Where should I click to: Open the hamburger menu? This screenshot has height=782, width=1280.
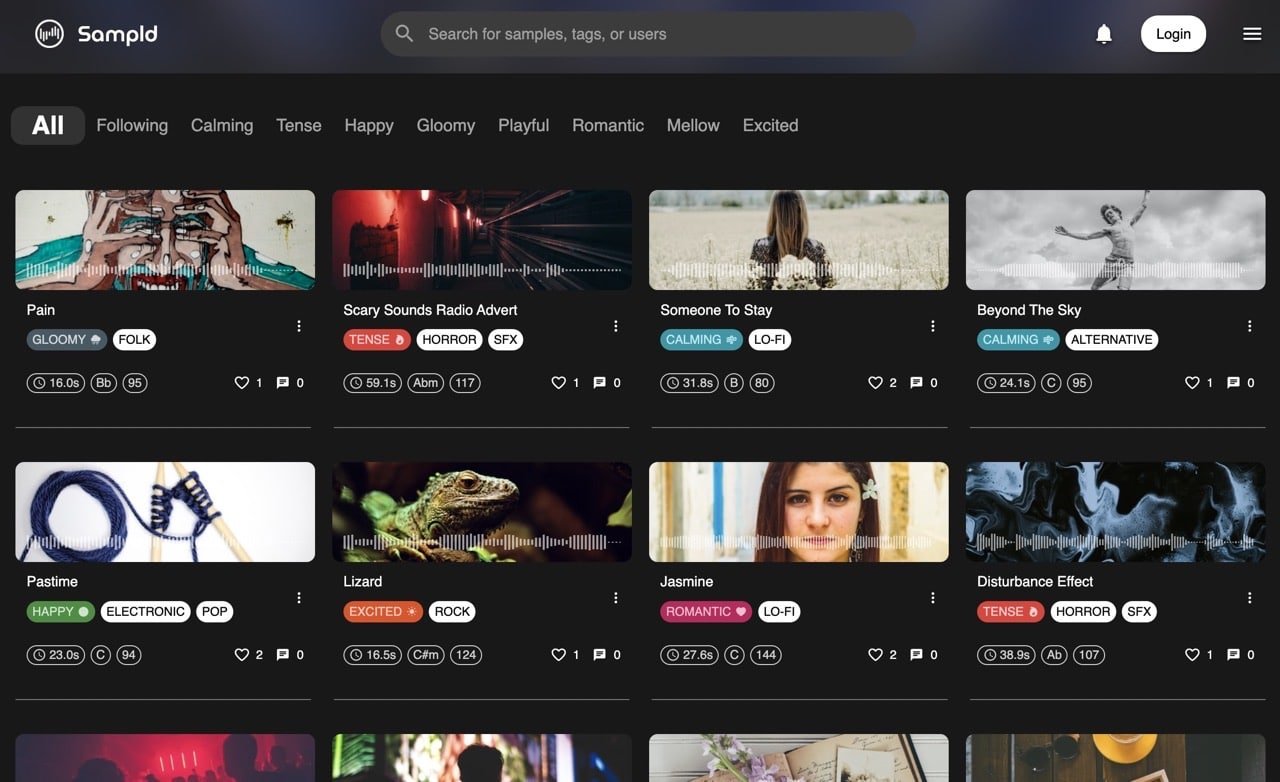pyautogui.click(x=1252, y=34)
